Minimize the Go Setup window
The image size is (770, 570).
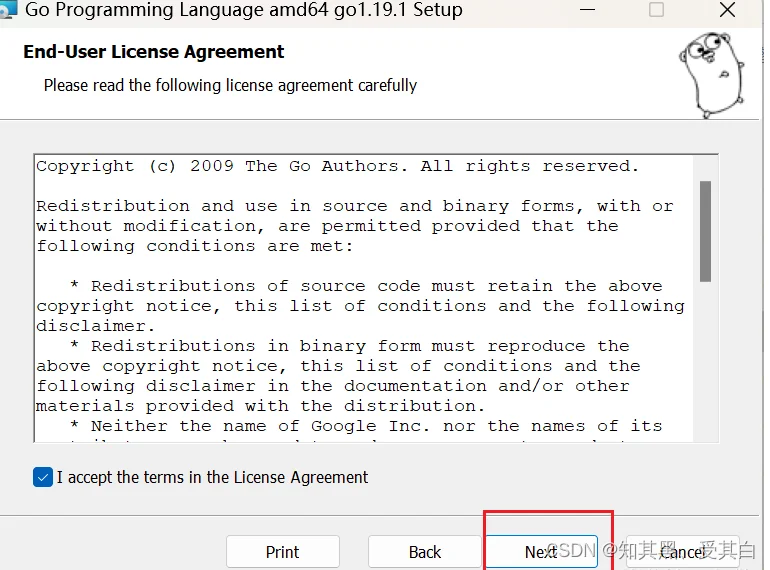point(587,10)
